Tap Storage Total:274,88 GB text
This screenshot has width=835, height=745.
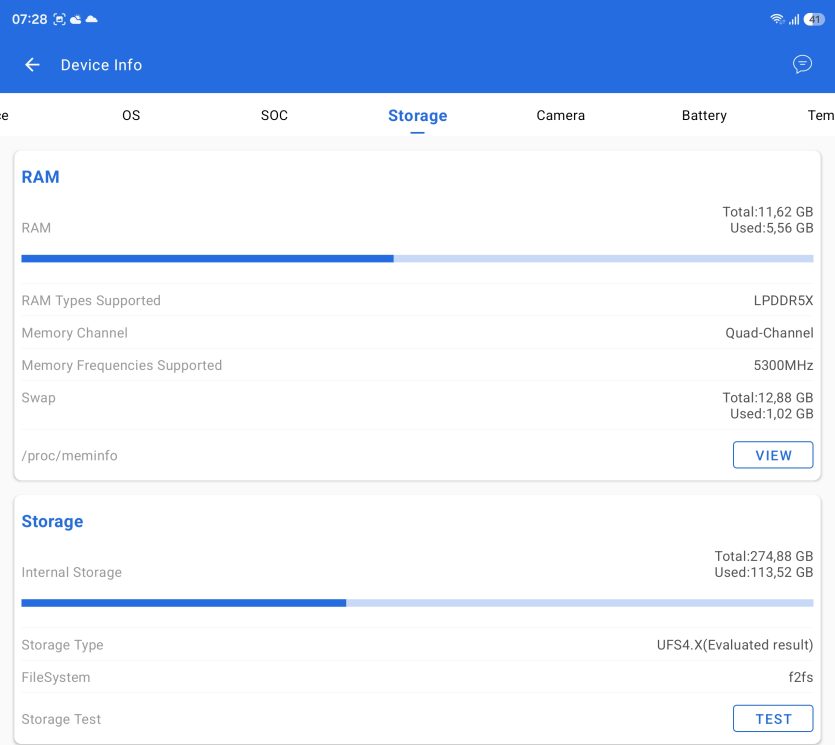click(x=764, y=556)
